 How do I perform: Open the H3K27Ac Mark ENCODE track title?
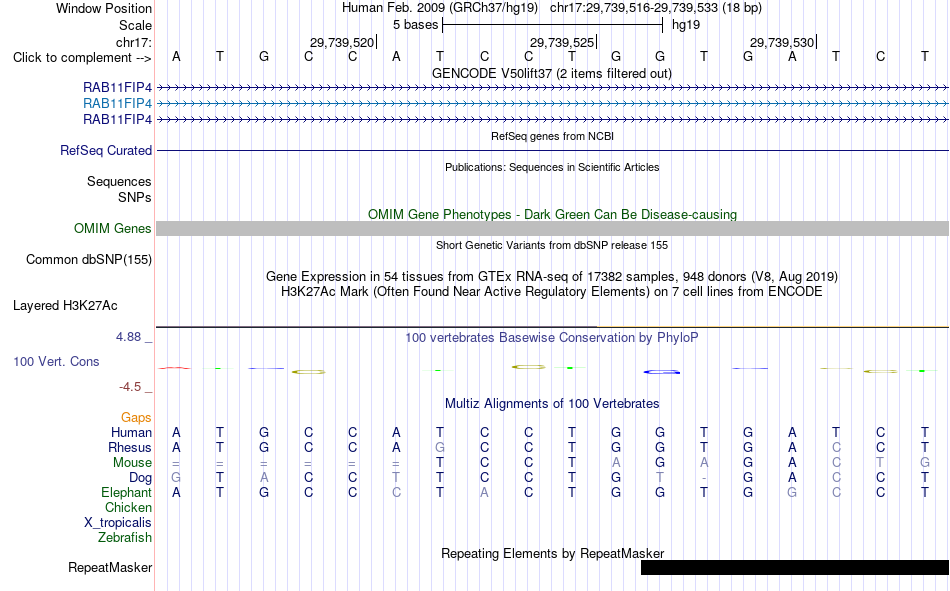click(x=552, y=292)
